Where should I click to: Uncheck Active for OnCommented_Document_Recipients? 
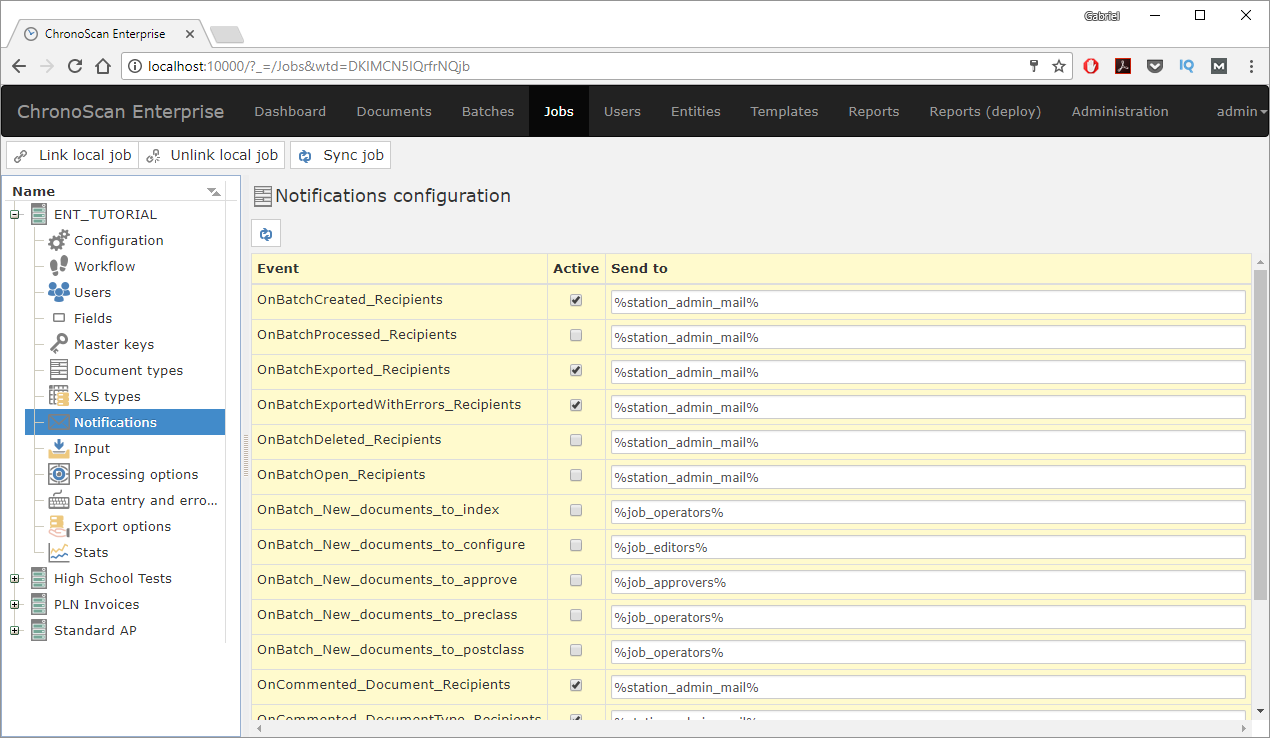(576, 685)
